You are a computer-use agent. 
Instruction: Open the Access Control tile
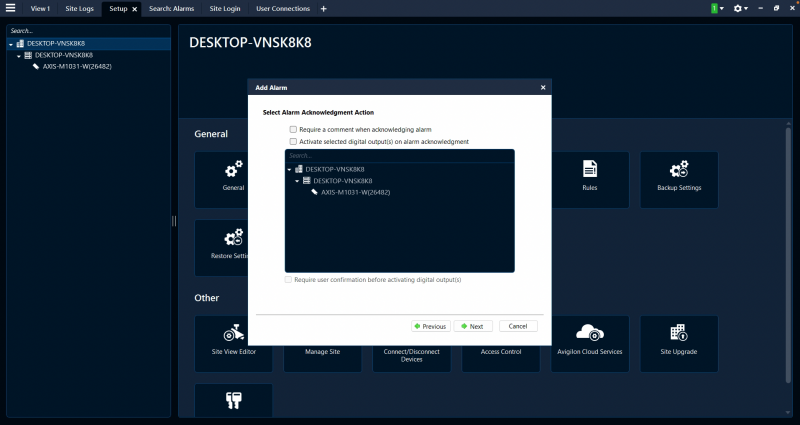[x=501, y=352]
